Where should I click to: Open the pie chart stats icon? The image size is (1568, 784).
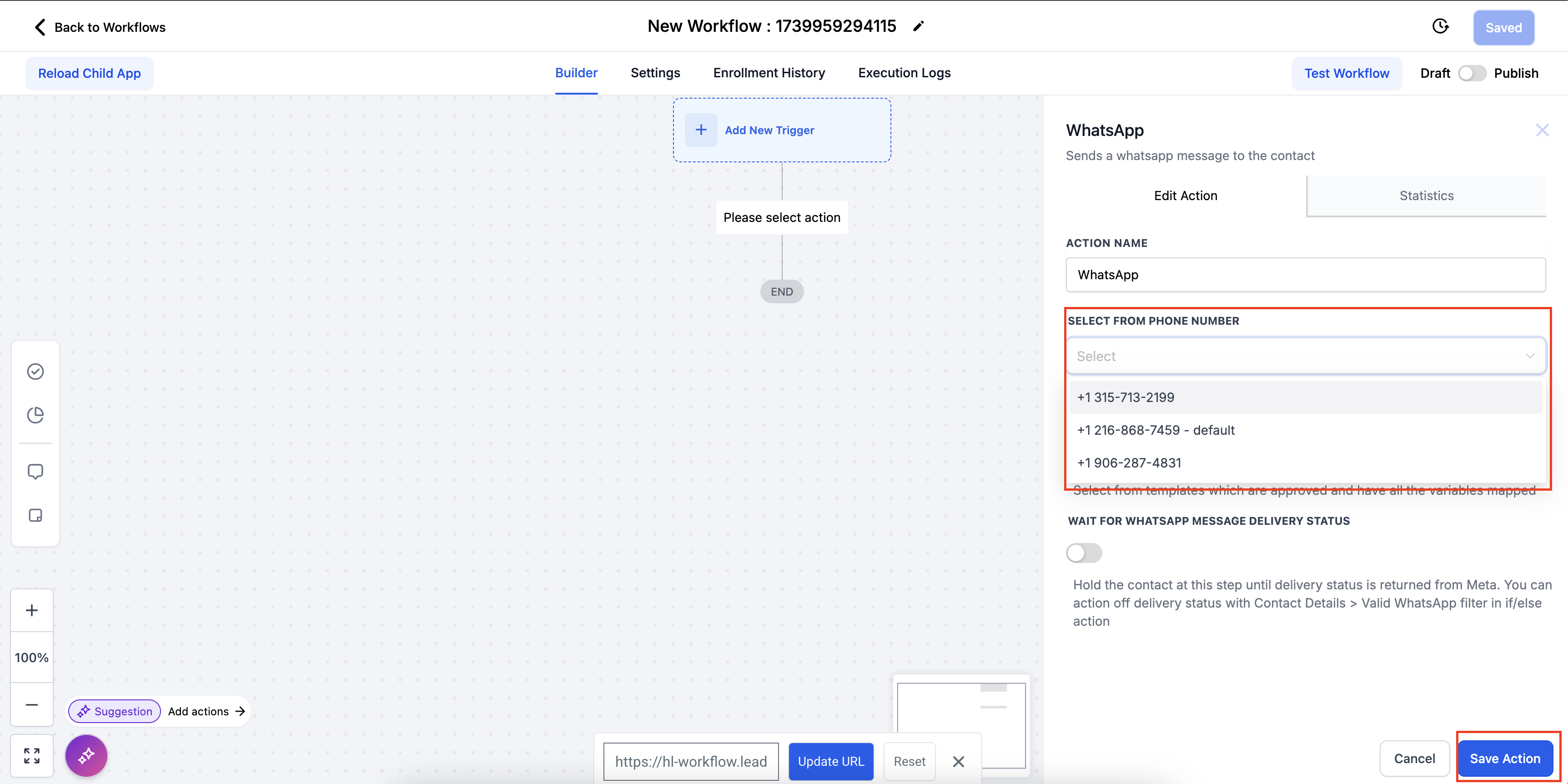pos(35,415)
